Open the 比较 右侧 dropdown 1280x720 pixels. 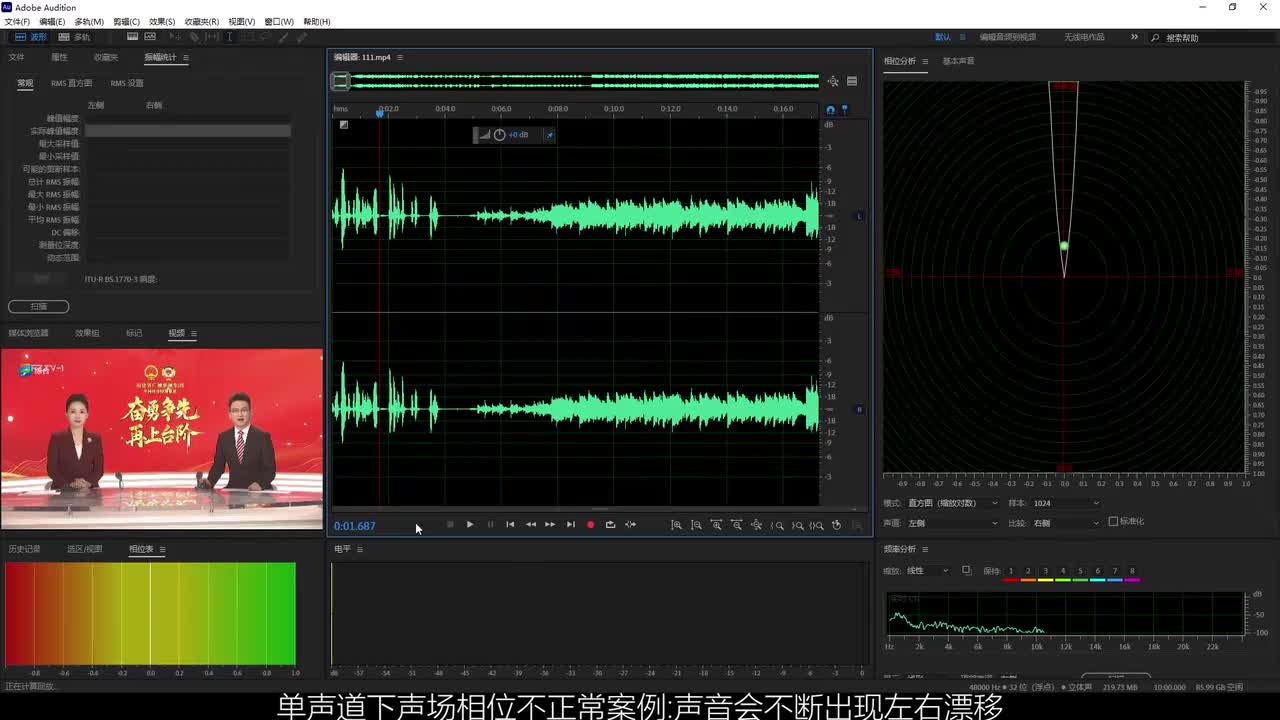(1066, 523)
